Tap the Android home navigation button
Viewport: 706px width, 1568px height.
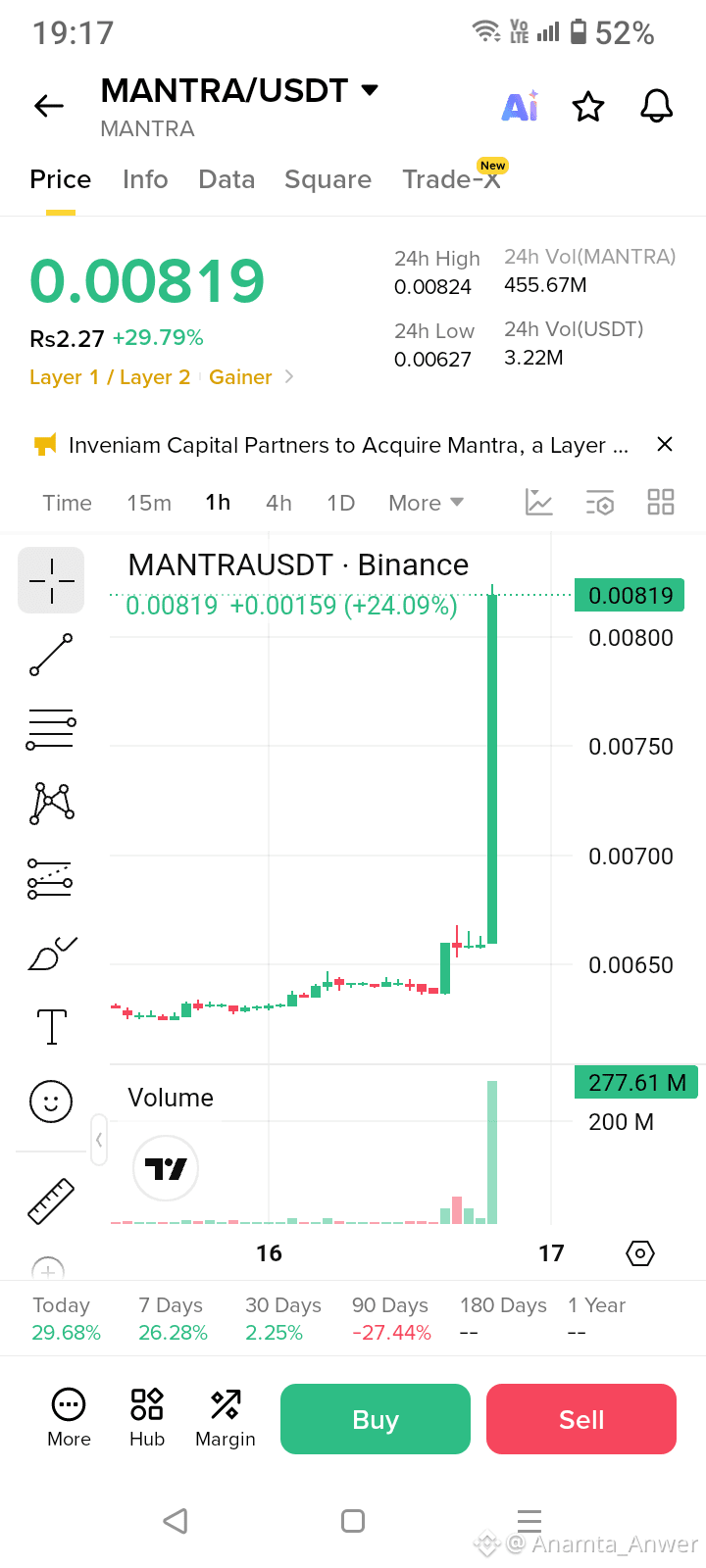(x=353, y=1521)
